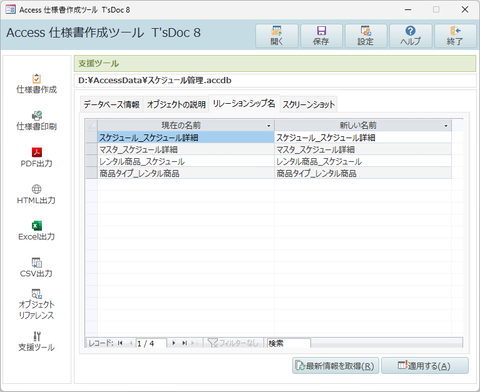480x392 pixels.
Task: Go to previous record in navigator
Action: pos(131,343)
